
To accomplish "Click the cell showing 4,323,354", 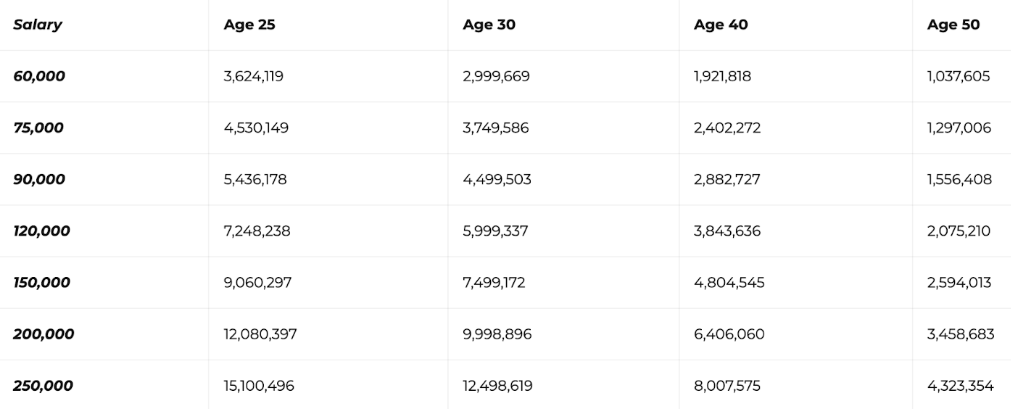I will click(x=961, y=385).
